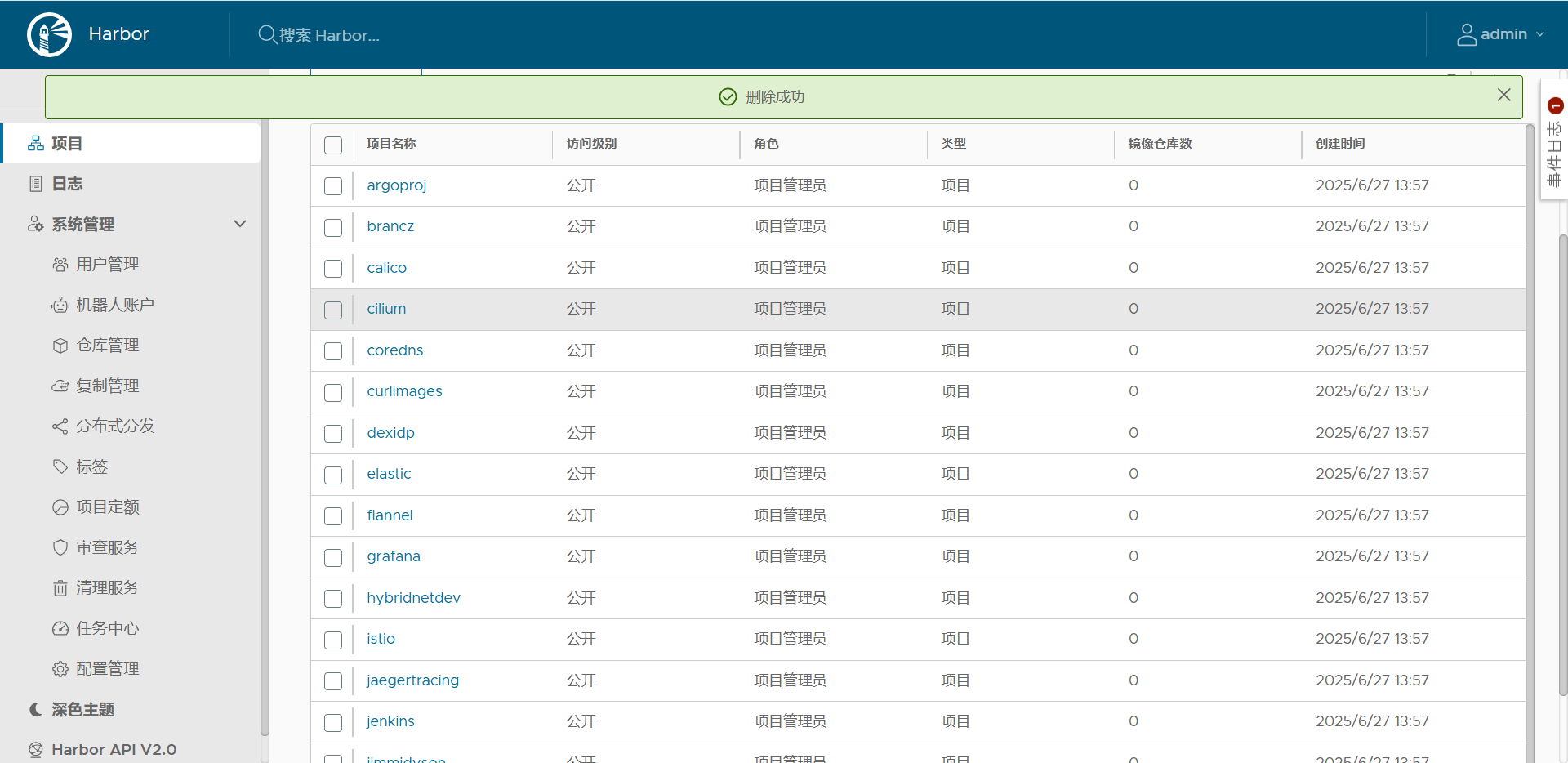Check the curlimages row checkbox
The width and height of the screenshot is (1568, 763).
pyautogui.click(x=333, y=393)
